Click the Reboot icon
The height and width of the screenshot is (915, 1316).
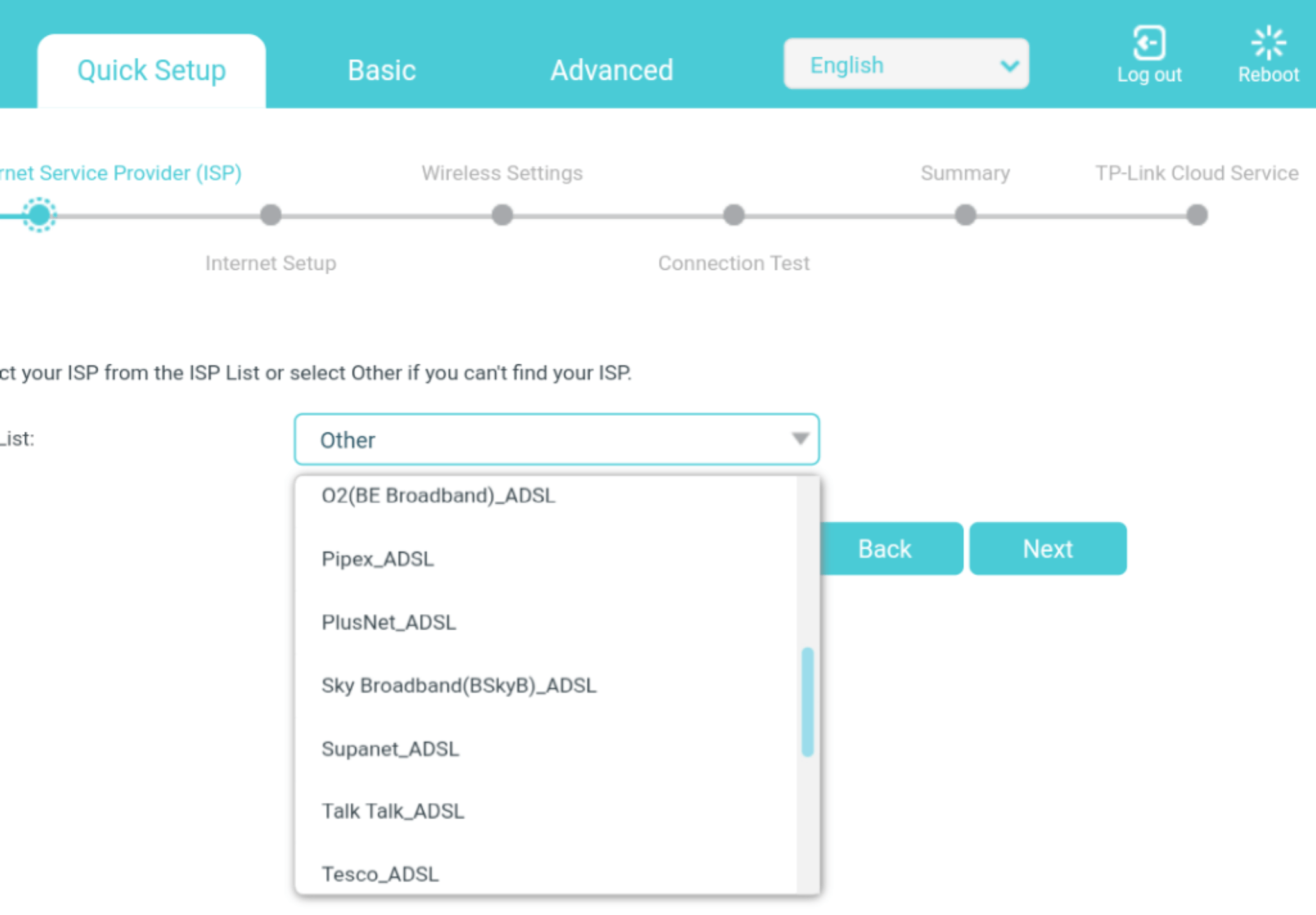click(x=1268, y=44)
